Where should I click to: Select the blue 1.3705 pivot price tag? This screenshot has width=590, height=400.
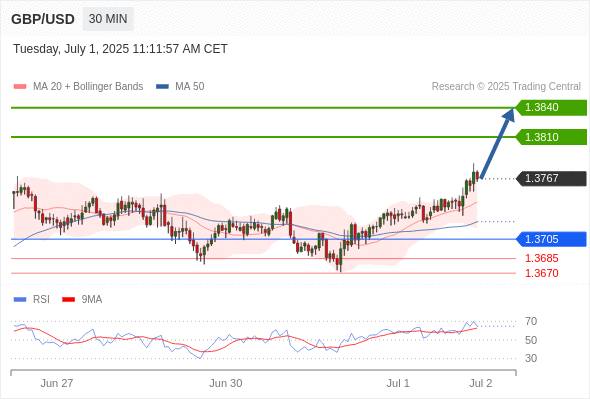click(x=551, y=239)
